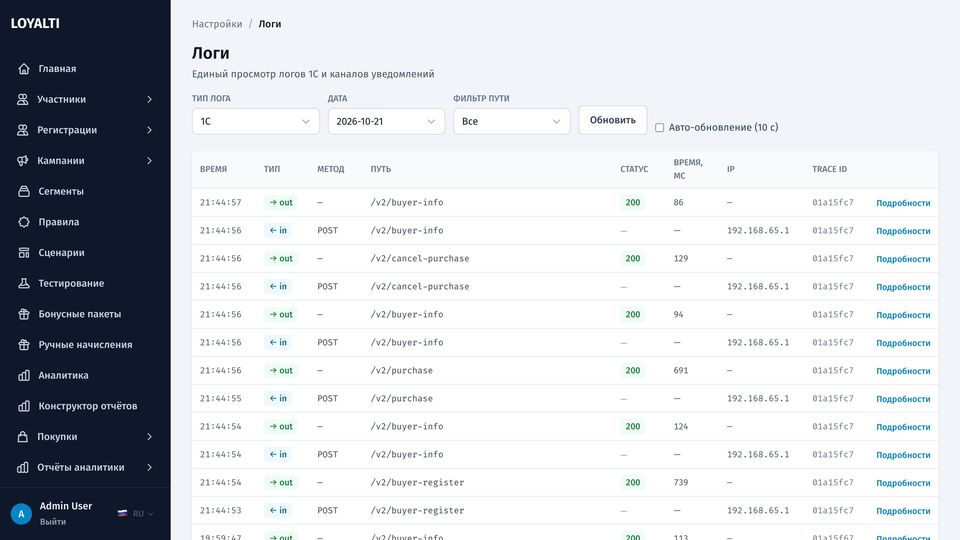Viewport: 960px width, 540px height.
Task: Click the Кампании megaphone icon
Action: 23,160
